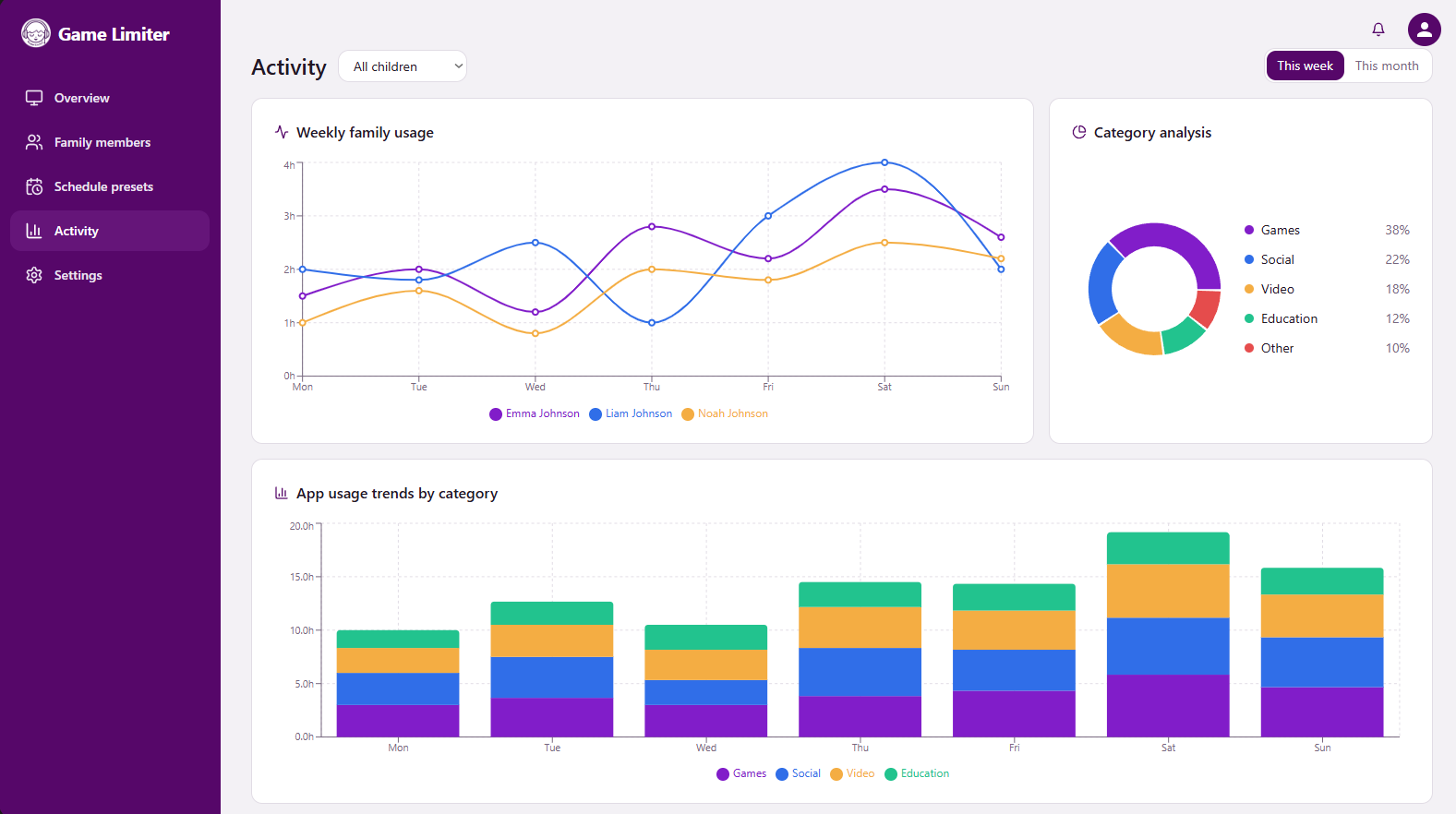Image resolution: width=1456 pixels, height=814 pixels.
Task: Click the red Other dot in category list
Action: click(x=1249, y=348)
